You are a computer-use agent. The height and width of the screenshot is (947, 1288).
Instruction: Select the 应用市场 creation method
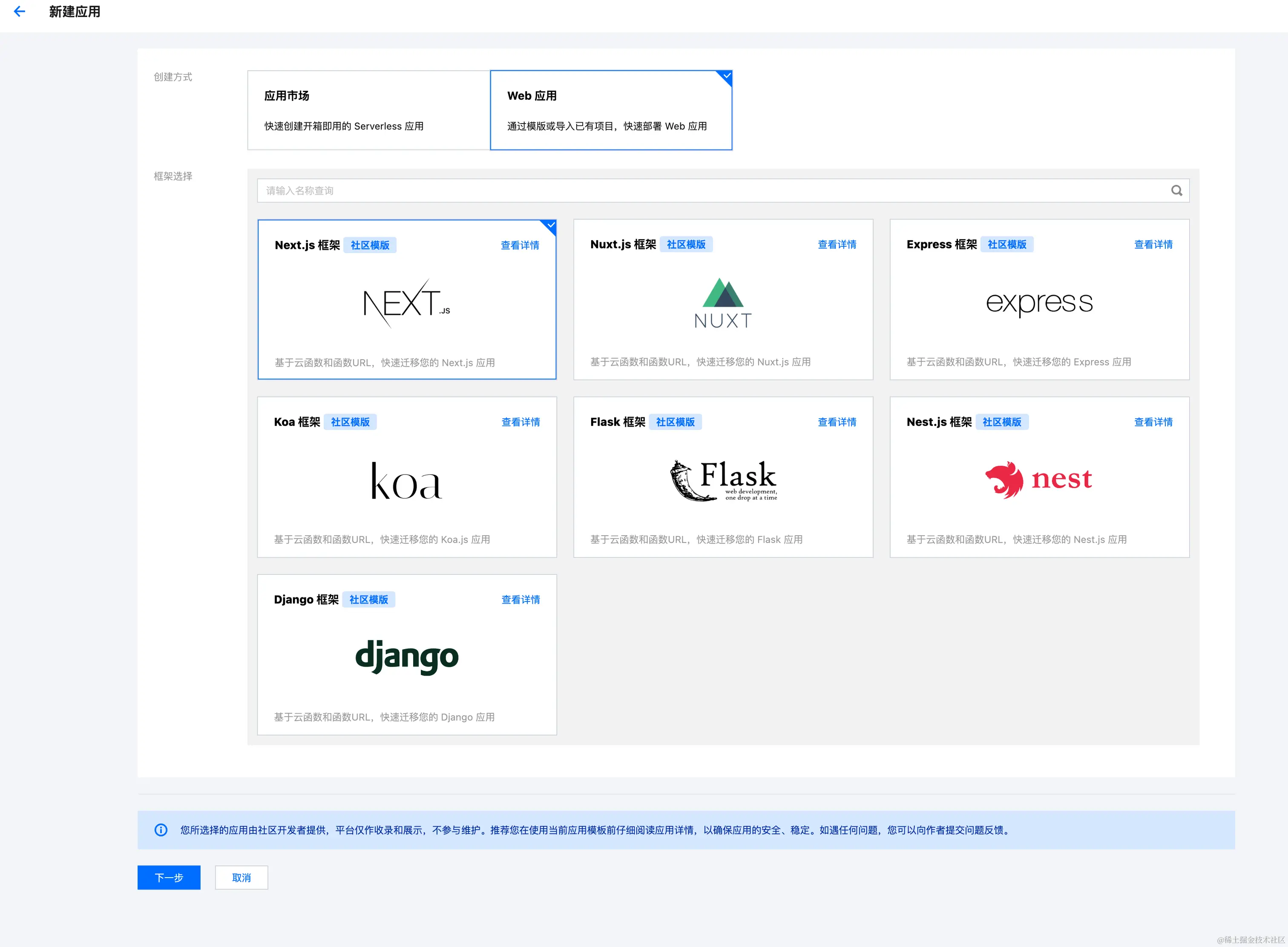[x=368, y=110]
